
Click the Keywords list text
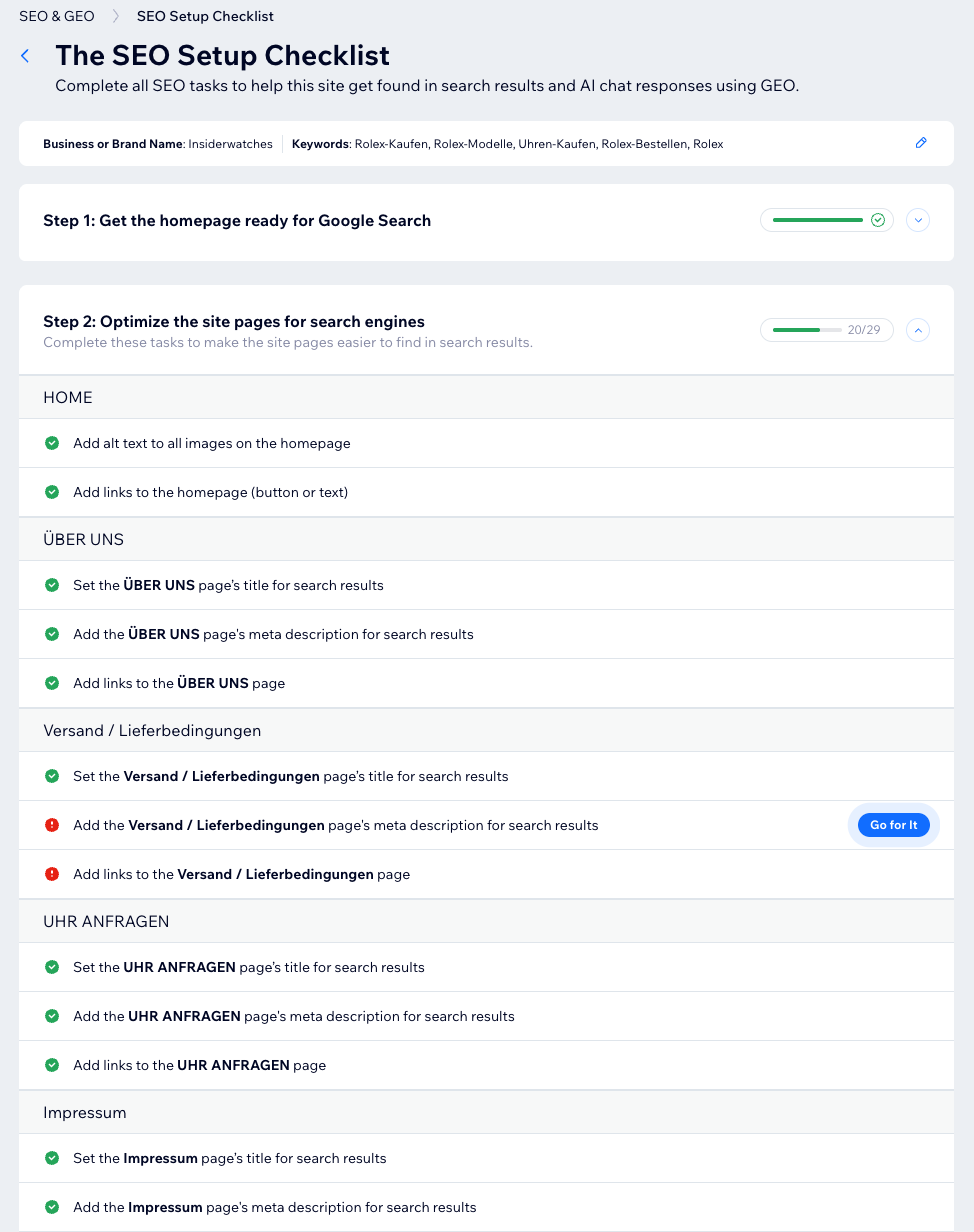click(x=508, y=144)
